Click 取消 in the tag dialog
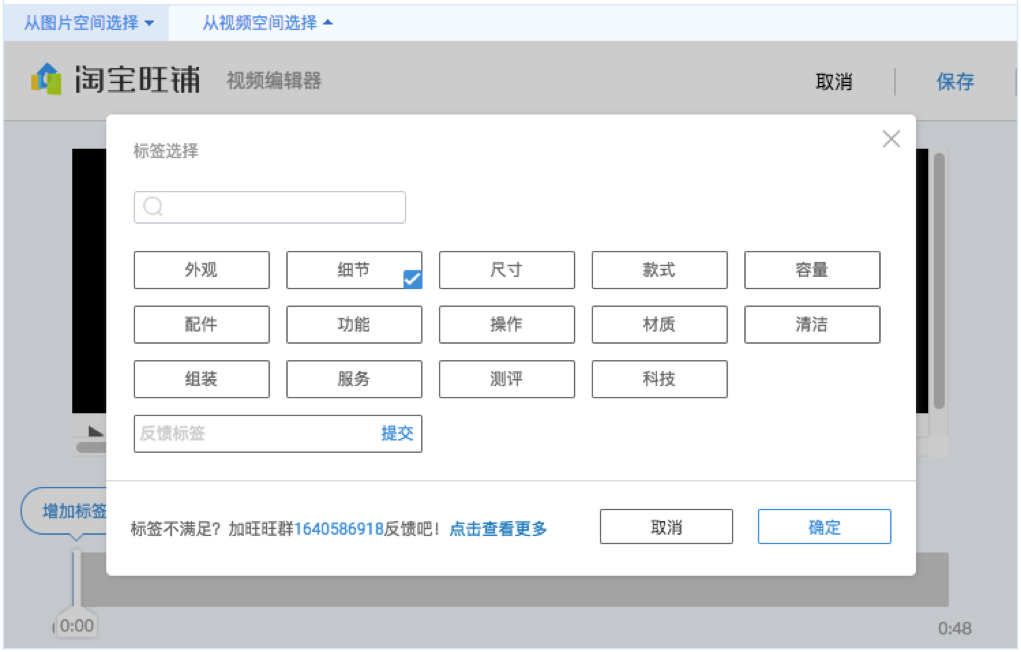Viewport: 1021px width, 652px height. point(666,527)
